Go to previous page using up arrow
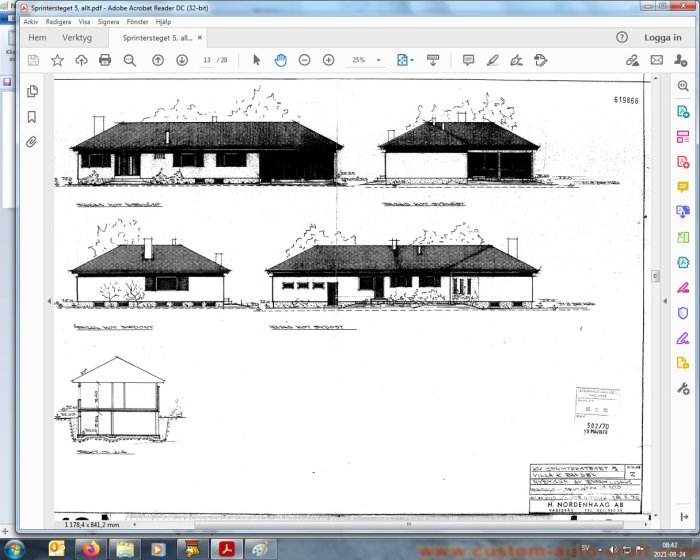 pos(158,60)
